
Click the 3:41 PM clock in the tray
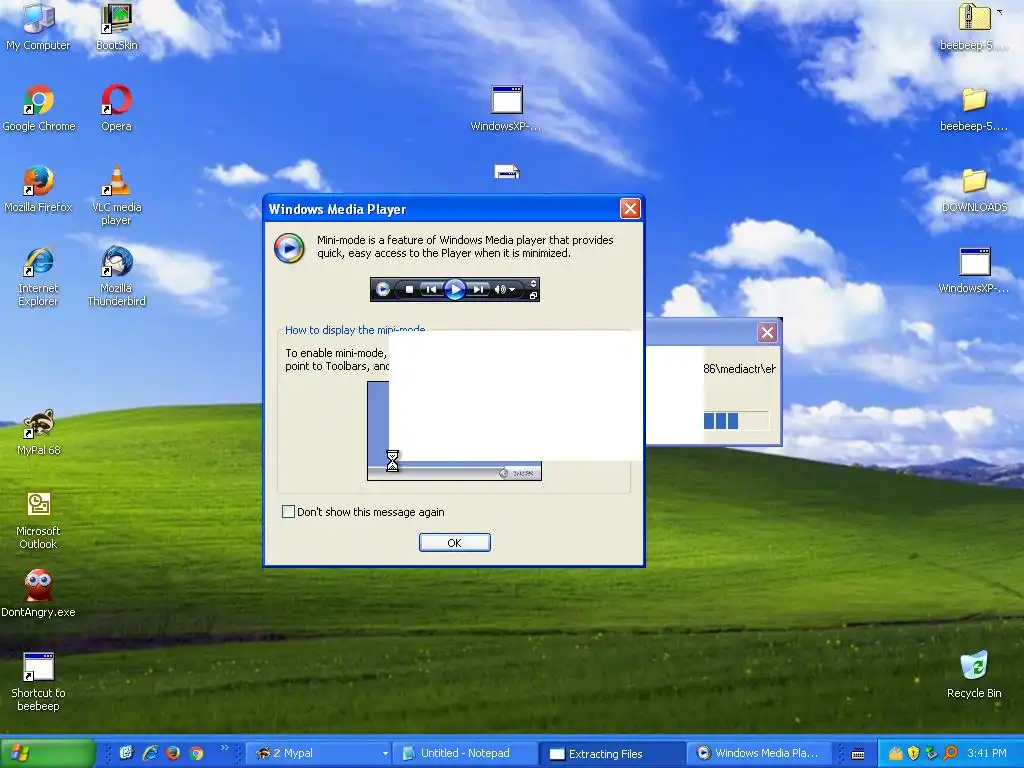click(987, 753)
